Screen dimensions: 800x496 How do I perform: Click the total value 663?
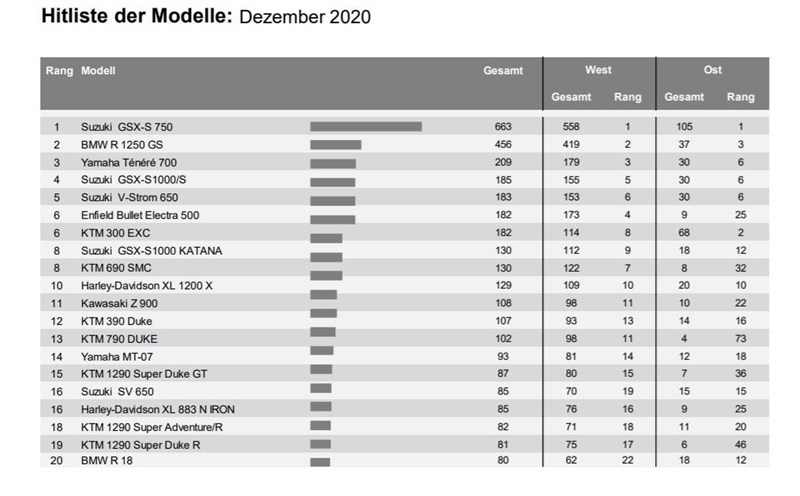(x=503, y=127)
